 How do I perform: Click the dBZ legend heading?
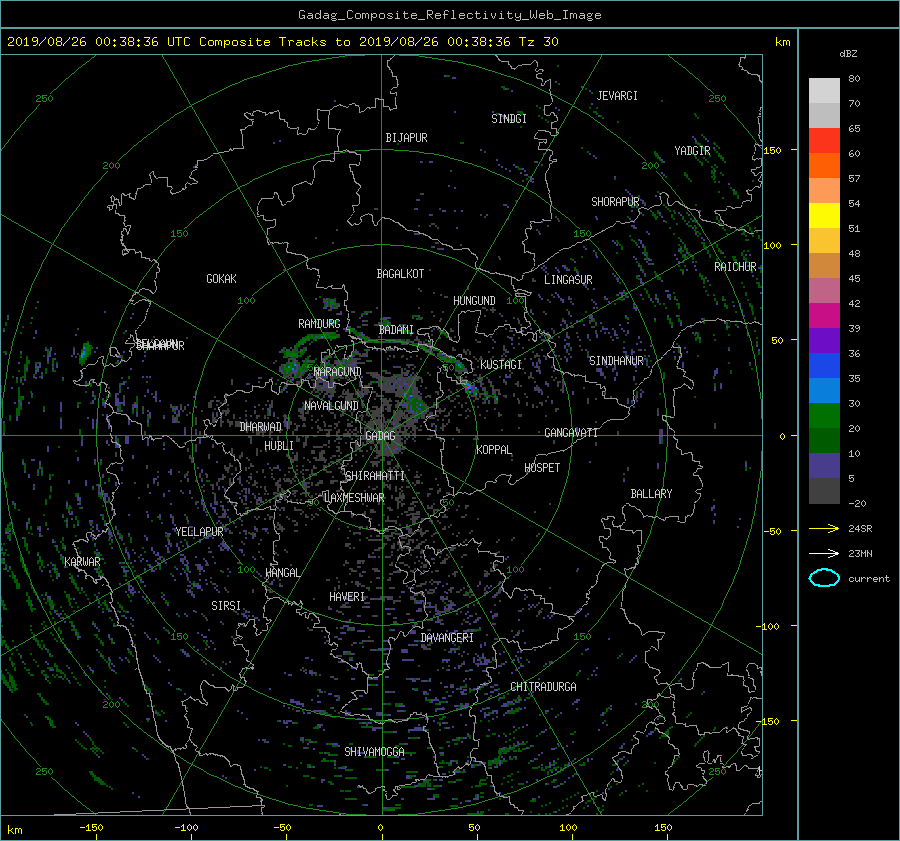coord(848,54)
